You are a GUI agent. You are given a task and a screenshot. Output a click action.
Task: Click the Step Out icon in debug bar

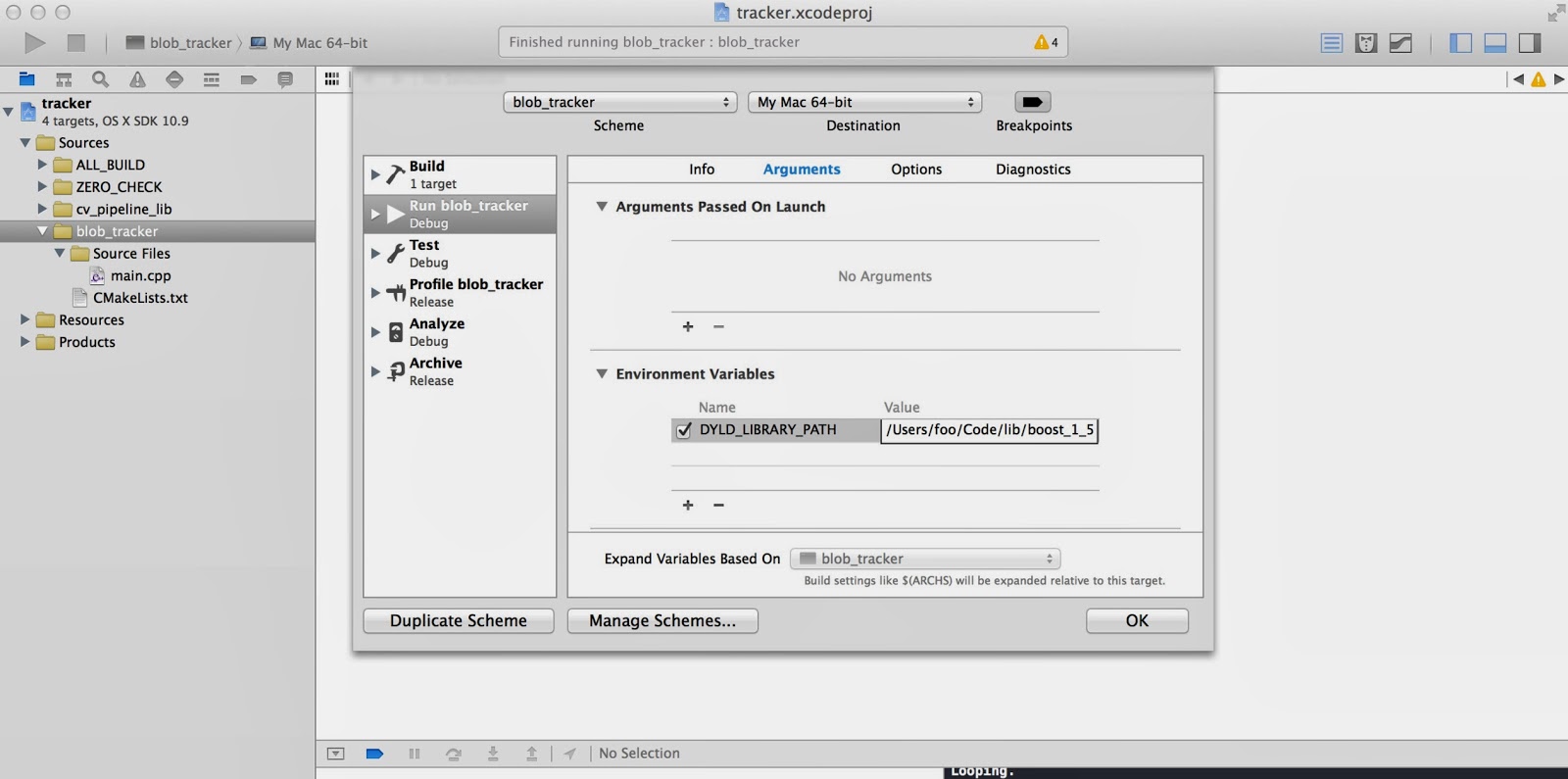pos(531,754)
